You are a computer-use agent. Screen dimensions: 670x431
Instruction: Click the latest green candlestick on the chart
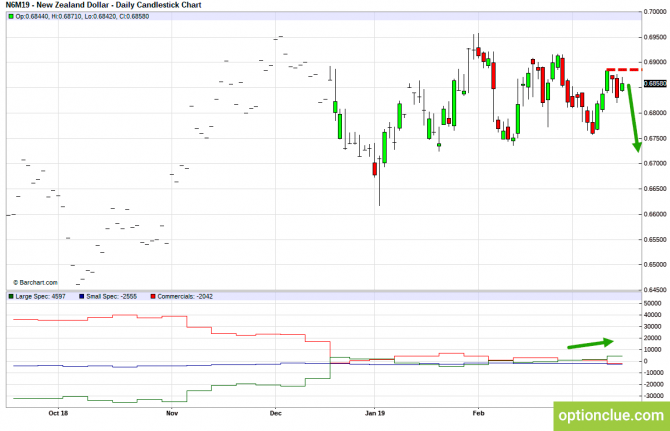pyautogui.click(x=622, y=85)
